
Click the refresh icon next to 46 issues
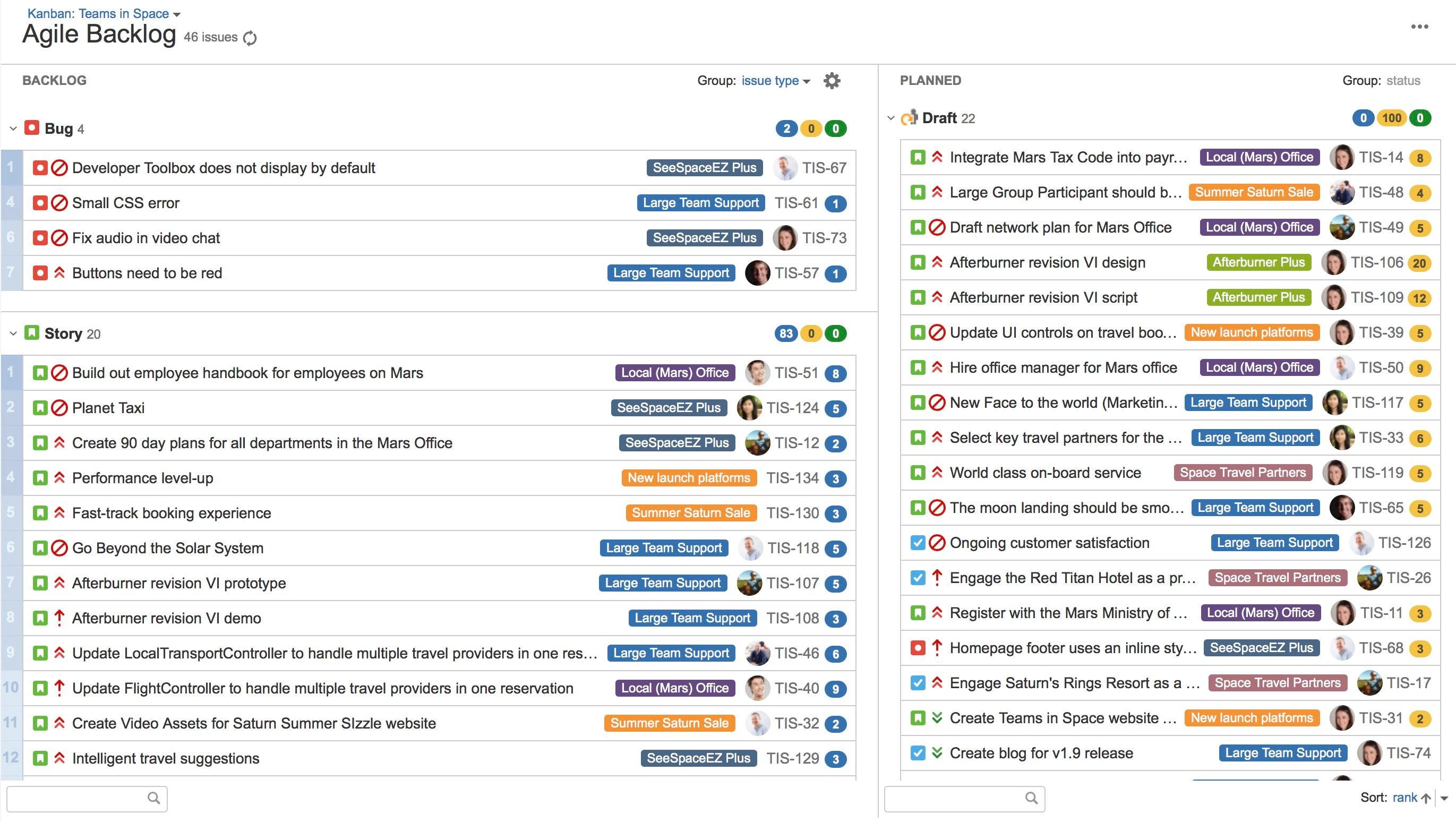(x=249, y=38)
